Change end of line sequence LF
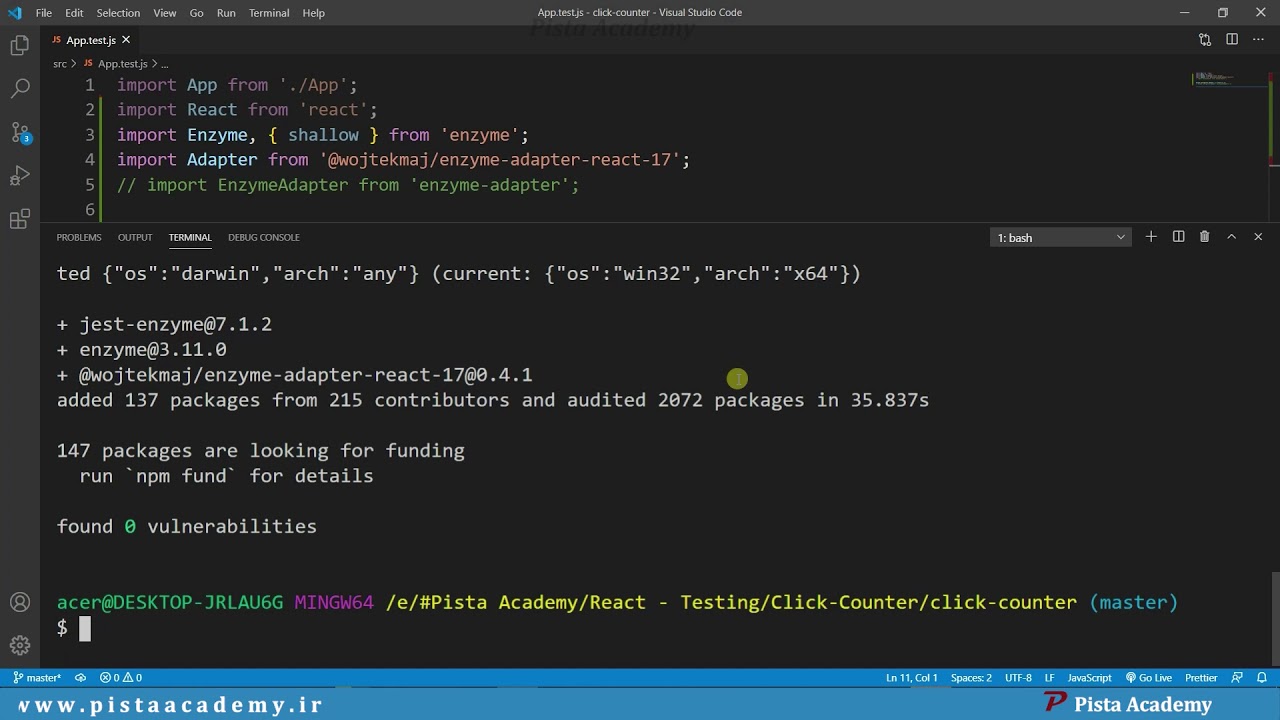Screen dimensions: 1280x720 click(x=1050, y=678)
